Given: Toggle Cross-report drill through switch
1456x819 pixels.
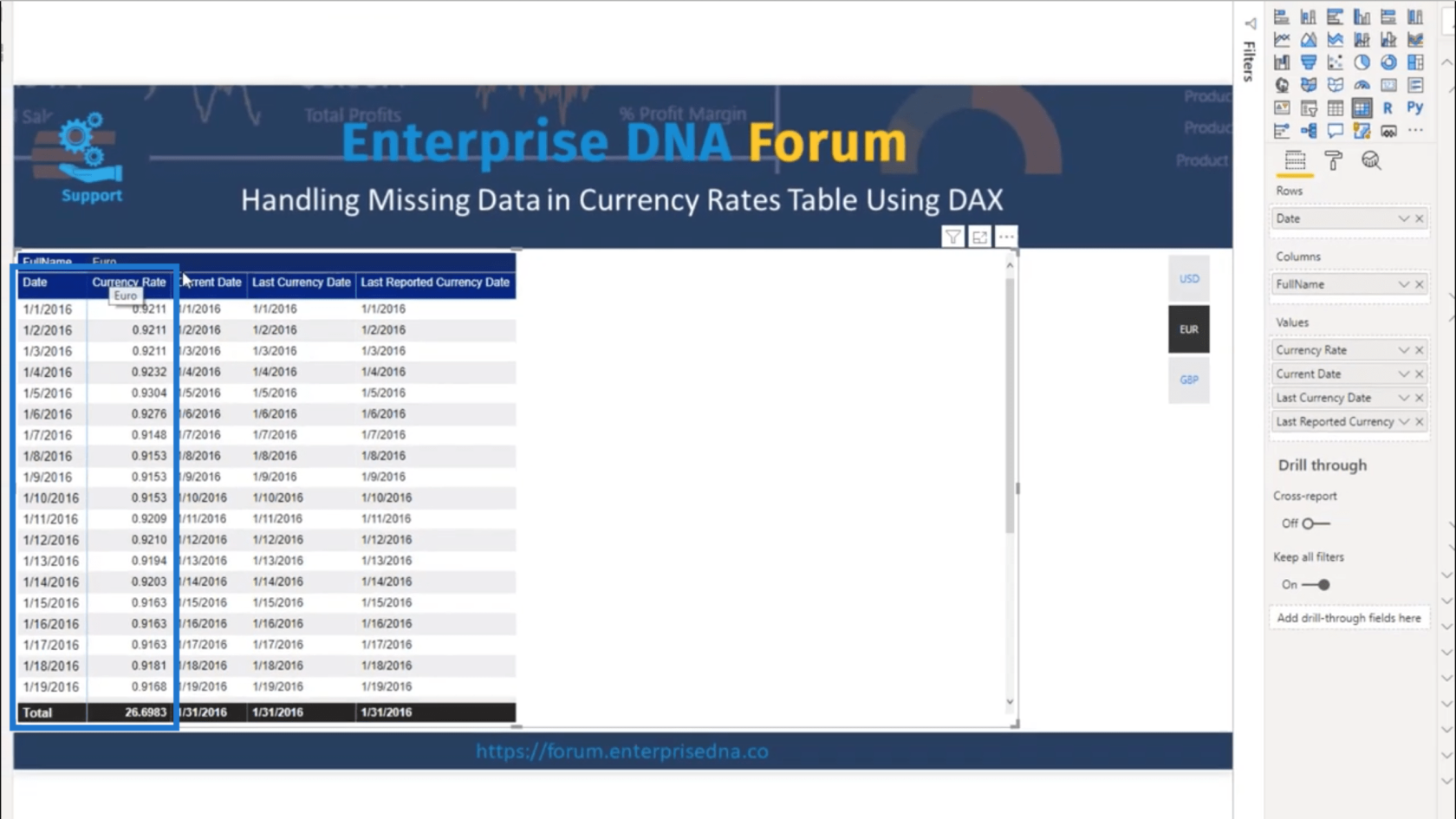Looking at the screenshot, I should point(1316,523).
